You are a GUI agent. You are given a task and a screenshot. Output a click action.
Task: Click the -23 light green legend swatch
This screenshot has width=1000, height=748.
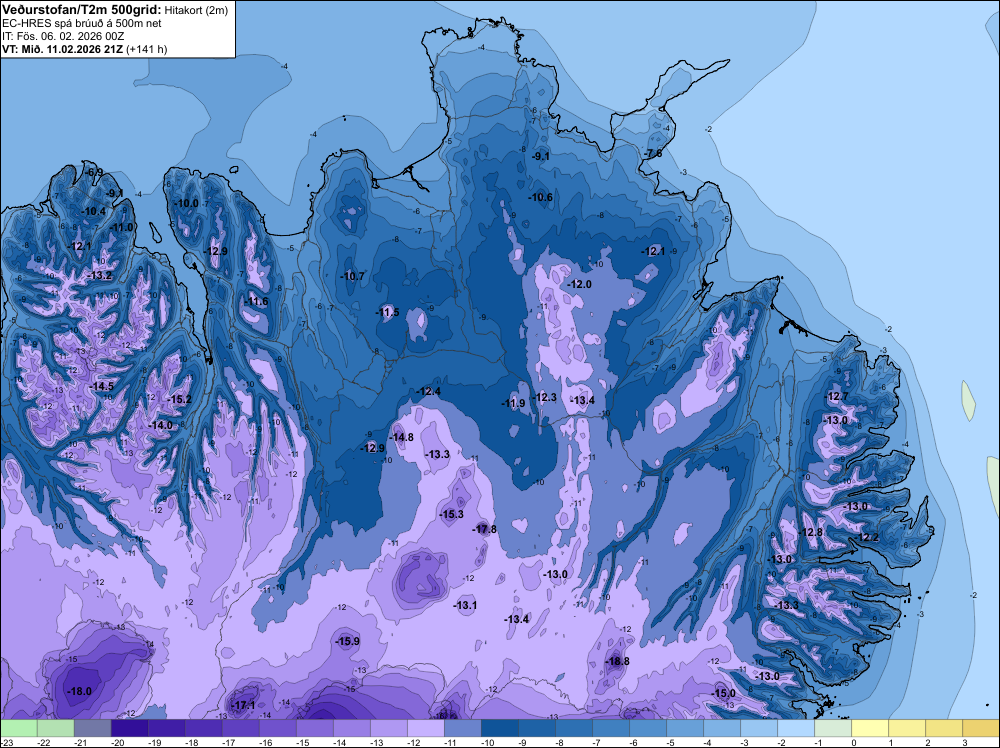click(x=19, y=728)
